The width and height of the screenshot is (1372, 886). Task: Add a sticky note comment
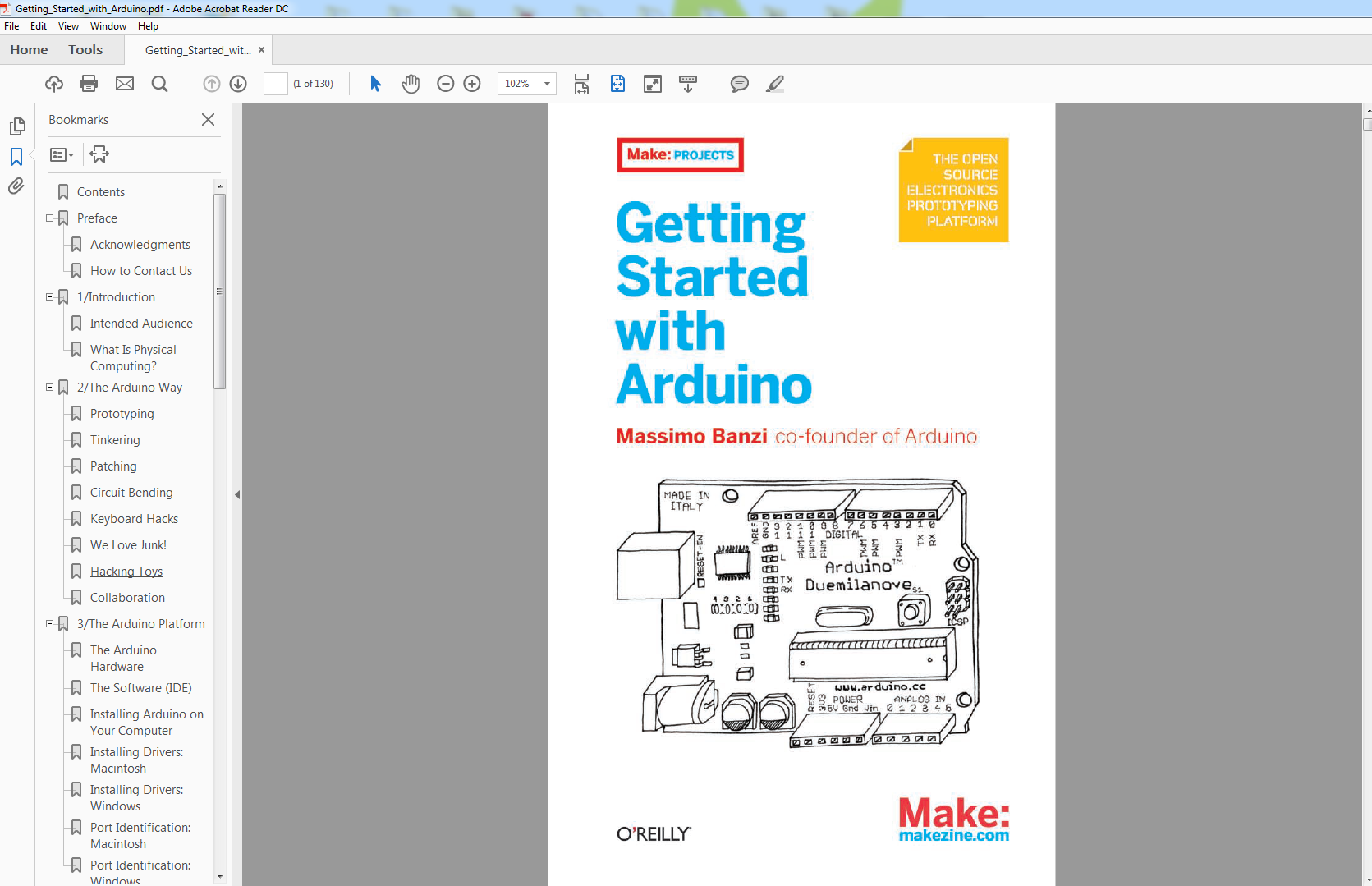[740, 84]
